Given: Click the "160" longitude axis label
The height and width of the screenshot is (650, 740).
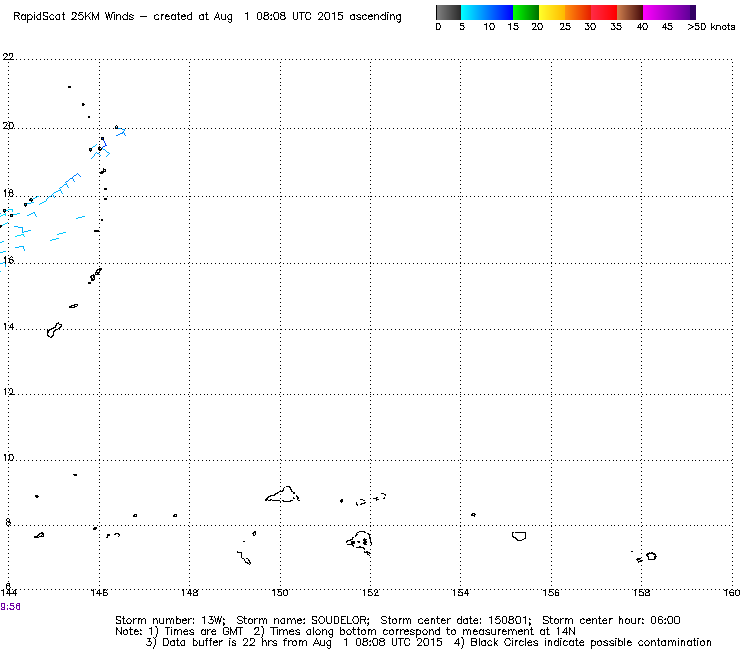Looking at the screenshot, I should 732,592.
